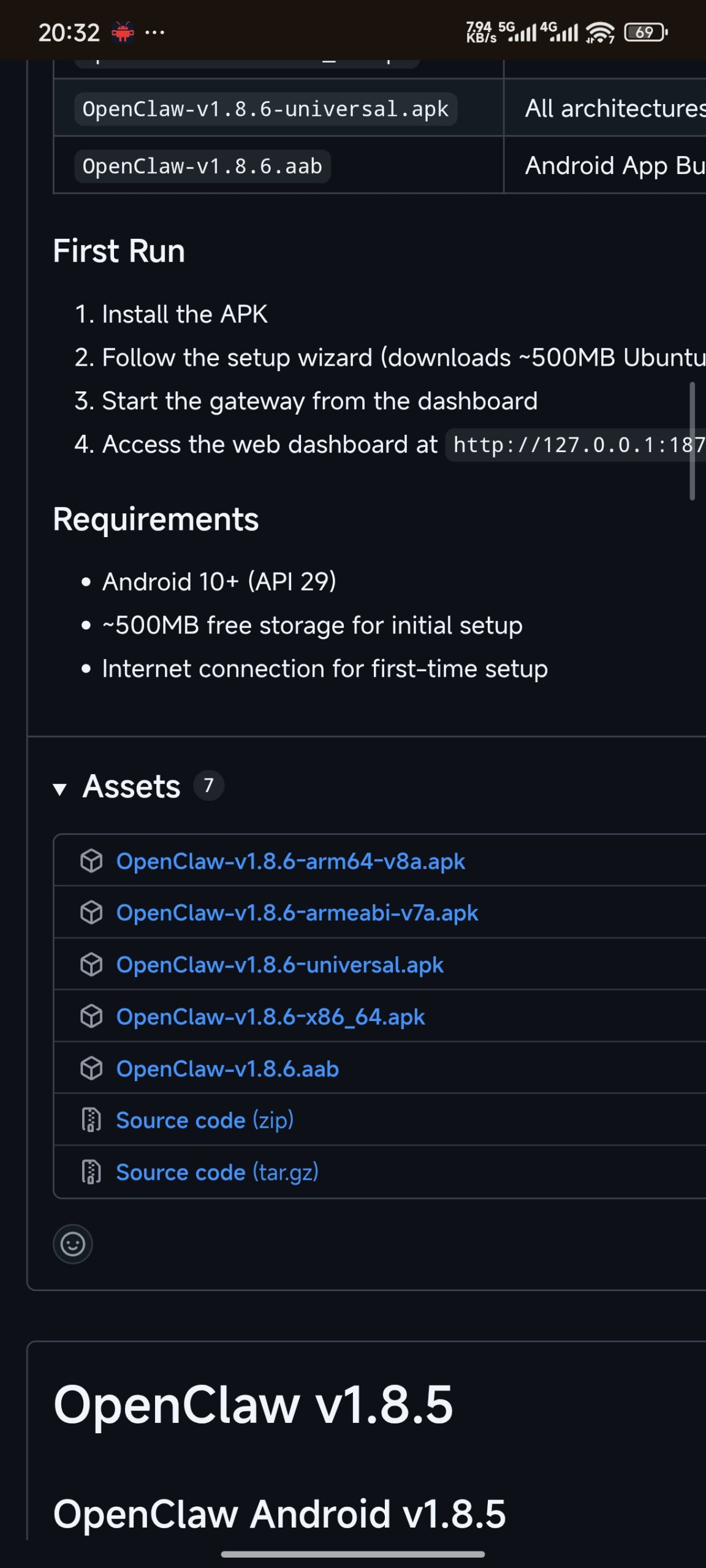Click the archive icon beside Source code (tar.gz)
Image resolution: width=706 pixels, height=1568 pixels.
click(91, 1172)
